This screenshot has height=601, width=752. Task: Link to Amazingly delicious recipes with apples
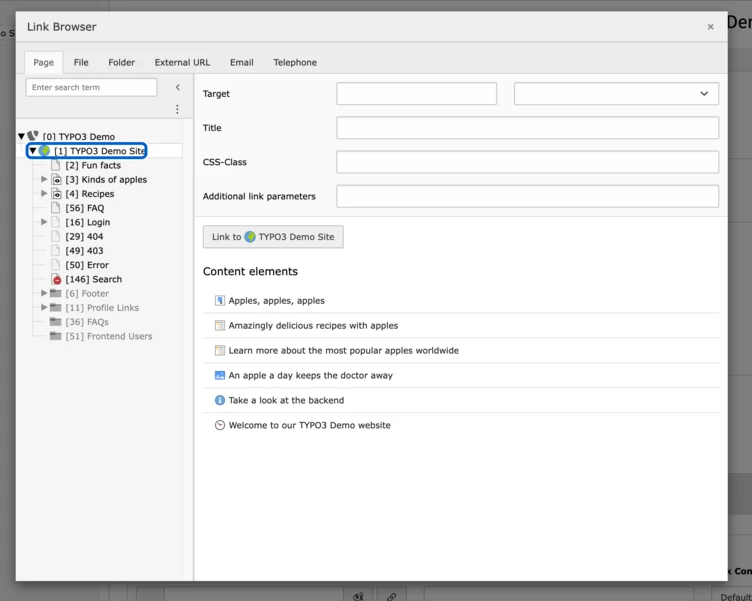coord(313,326)
